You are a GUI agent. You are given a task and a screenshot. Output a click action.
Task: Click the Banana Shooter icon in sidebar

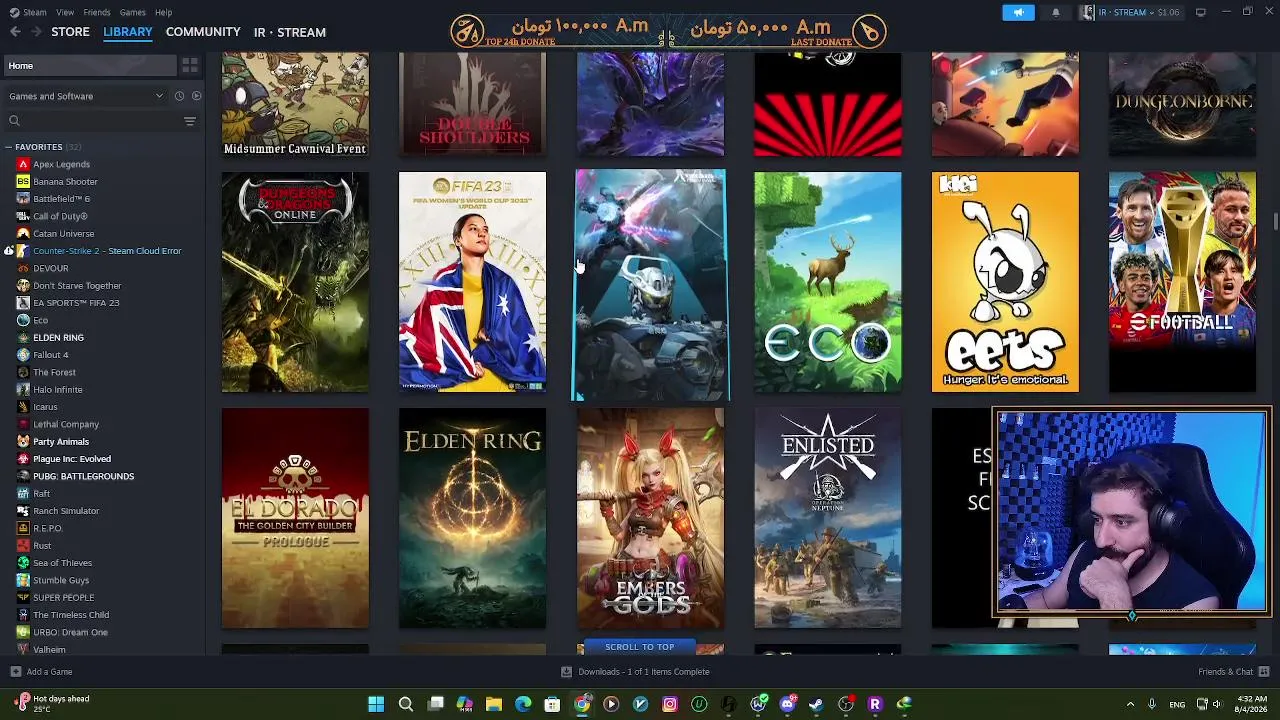[x=23, y=182]
